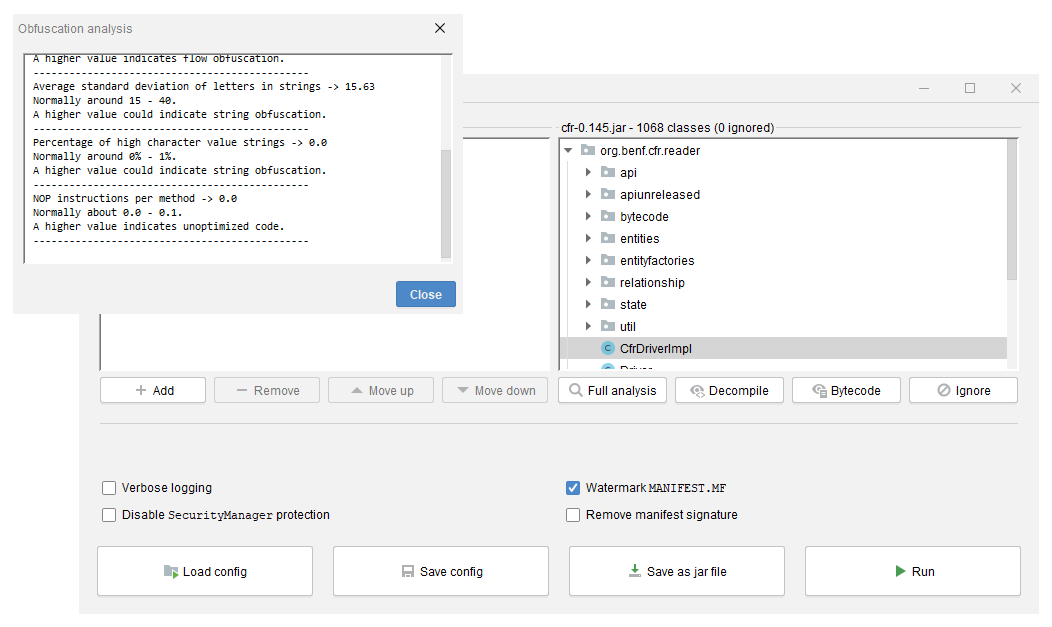The height and width of the screenshot is (627, 1052).
Task: Expand the util package
Action: pos(589,326)
